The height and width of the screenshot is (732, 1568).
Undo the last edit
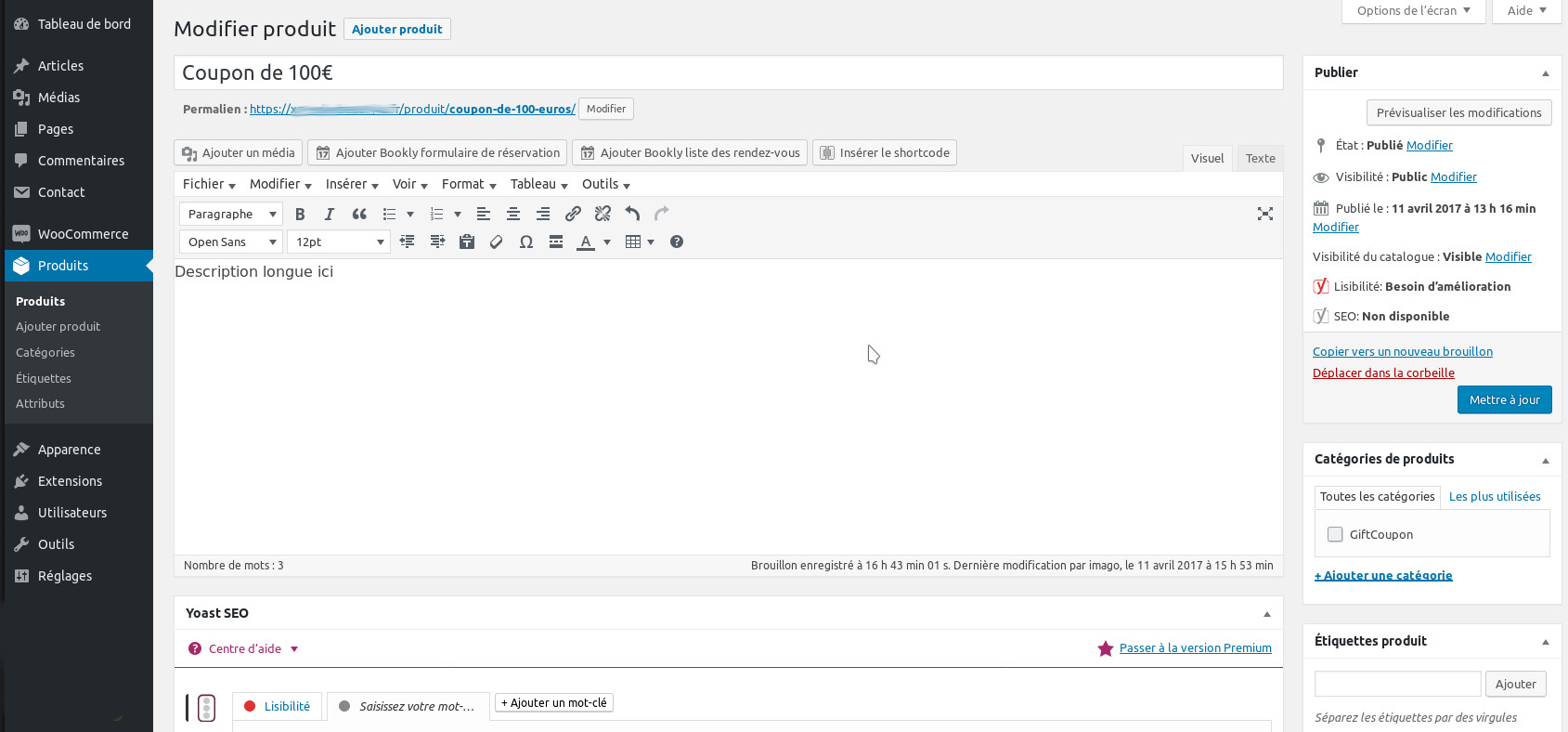tap(632, 215)
